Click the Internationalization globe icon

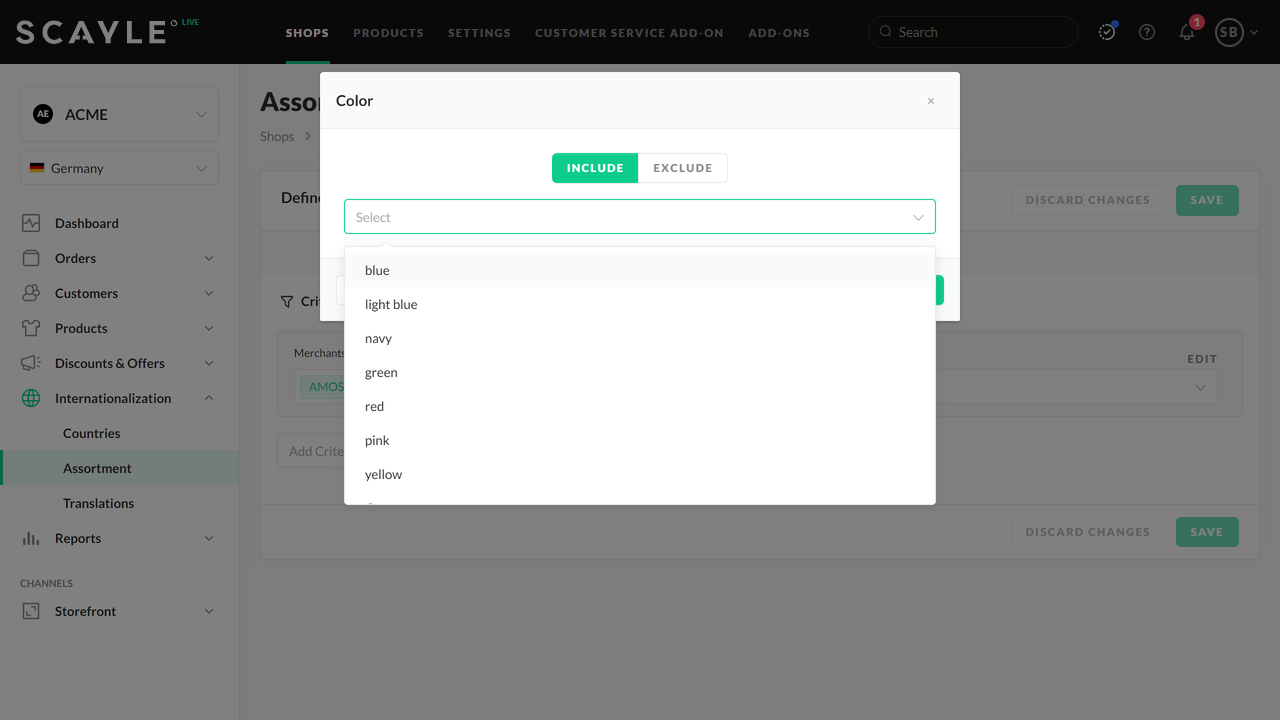tap(31, 398)
